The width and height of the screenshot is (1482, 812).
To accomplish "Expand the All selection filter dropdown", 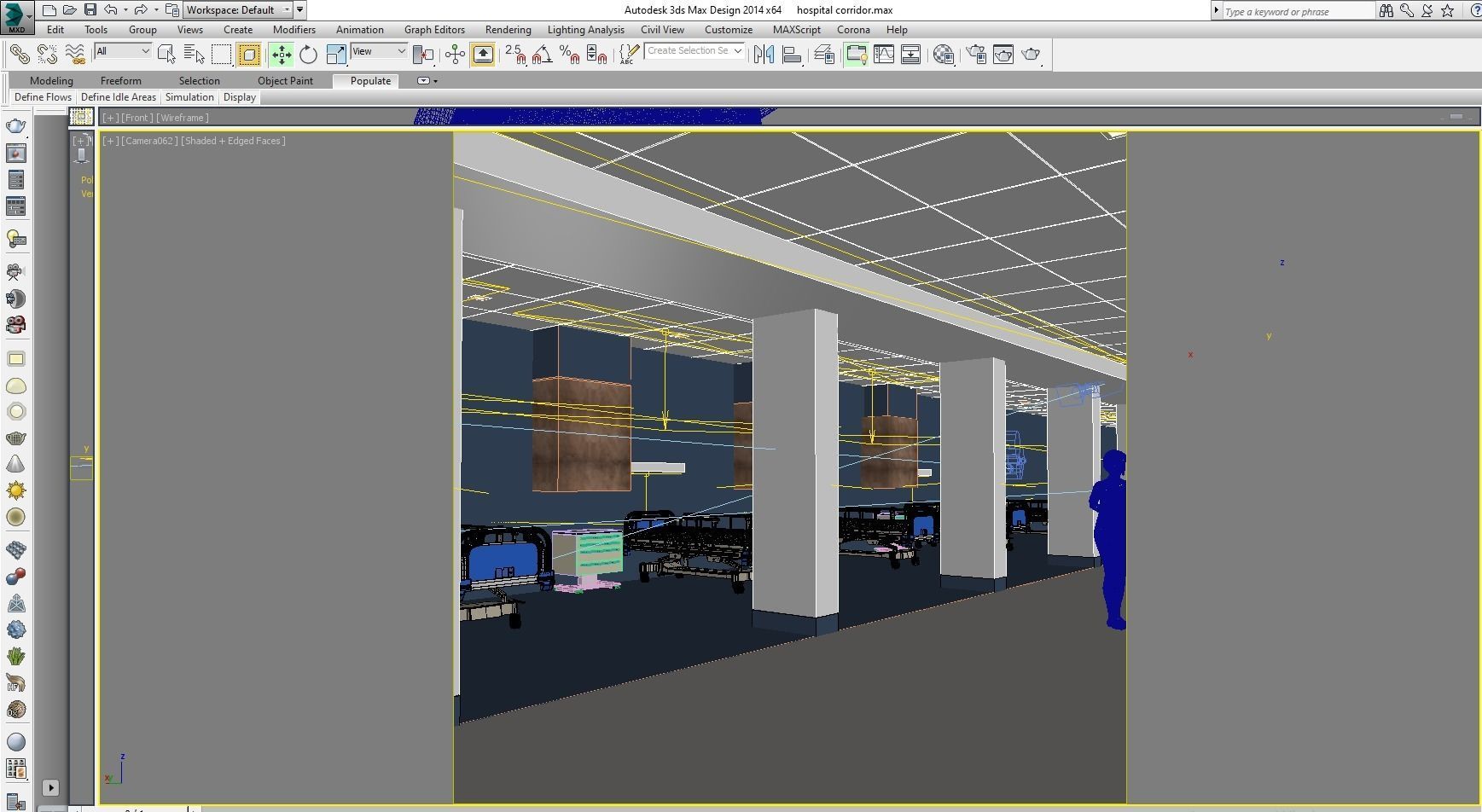I will click(x=123, y=51).
